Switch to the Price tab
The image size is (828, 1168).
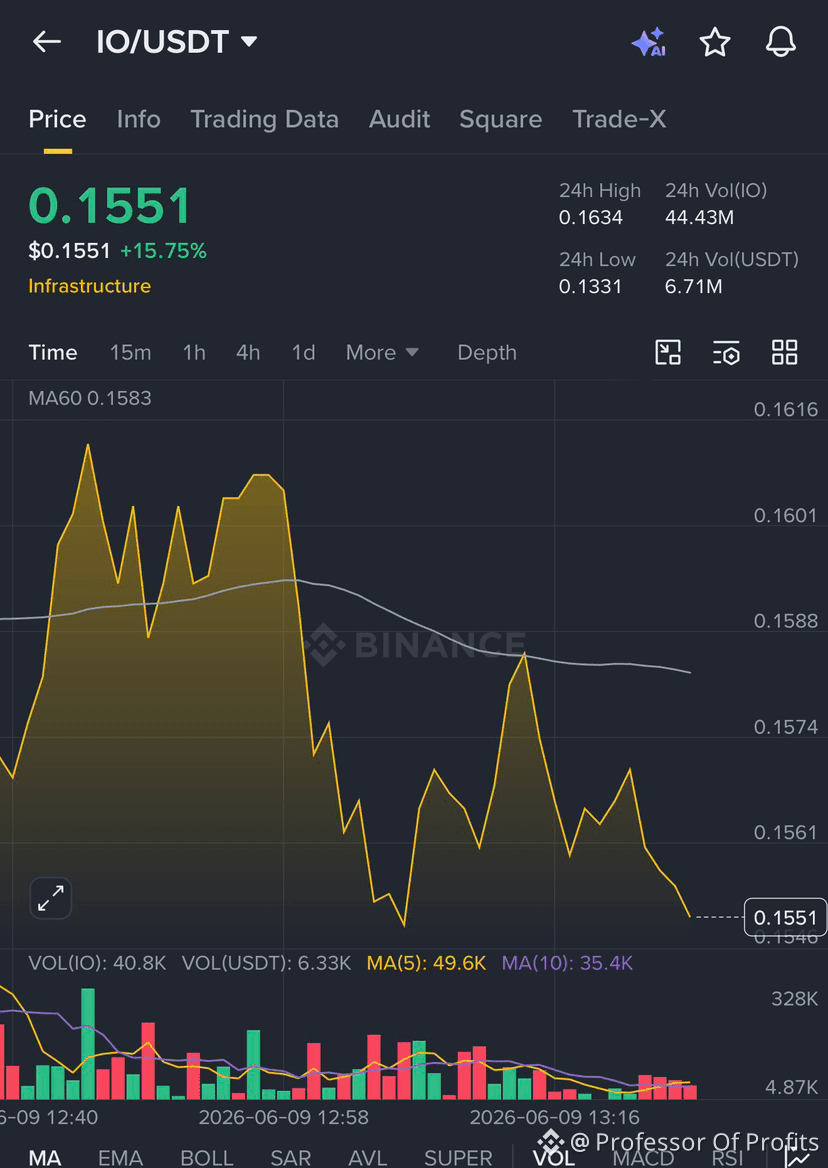57,119
